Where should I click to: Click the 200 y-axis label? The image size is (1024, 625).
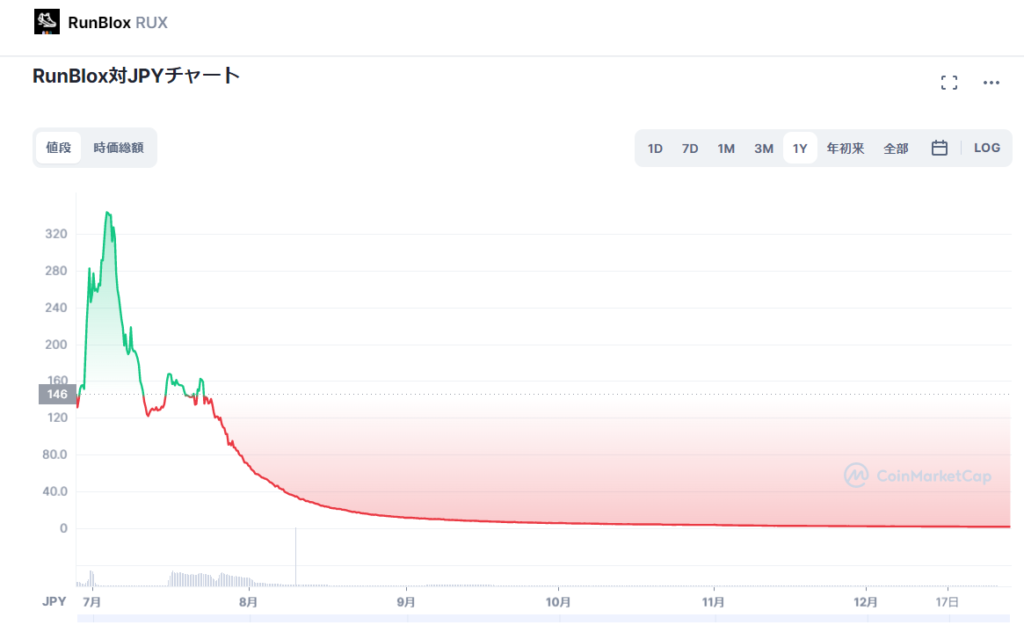tap(56, 344)
